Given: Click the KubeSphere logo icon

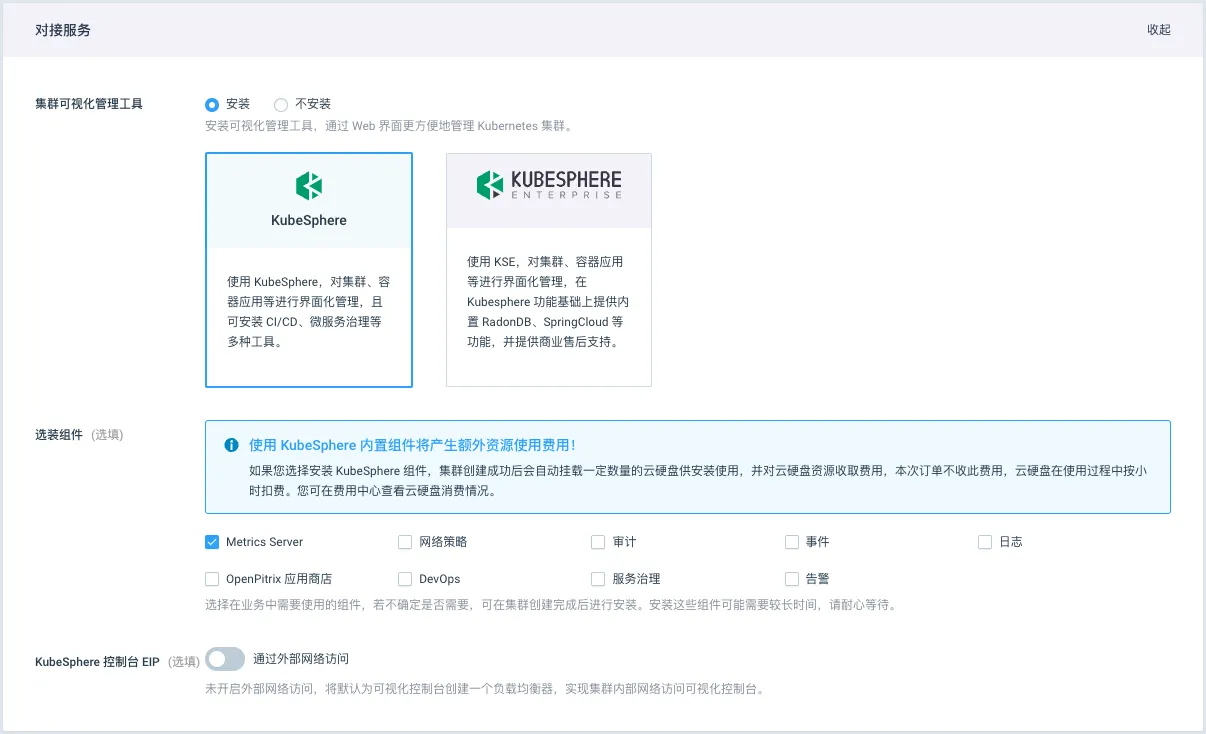Looking at the screenshot, I should click(x=309, y=185).
